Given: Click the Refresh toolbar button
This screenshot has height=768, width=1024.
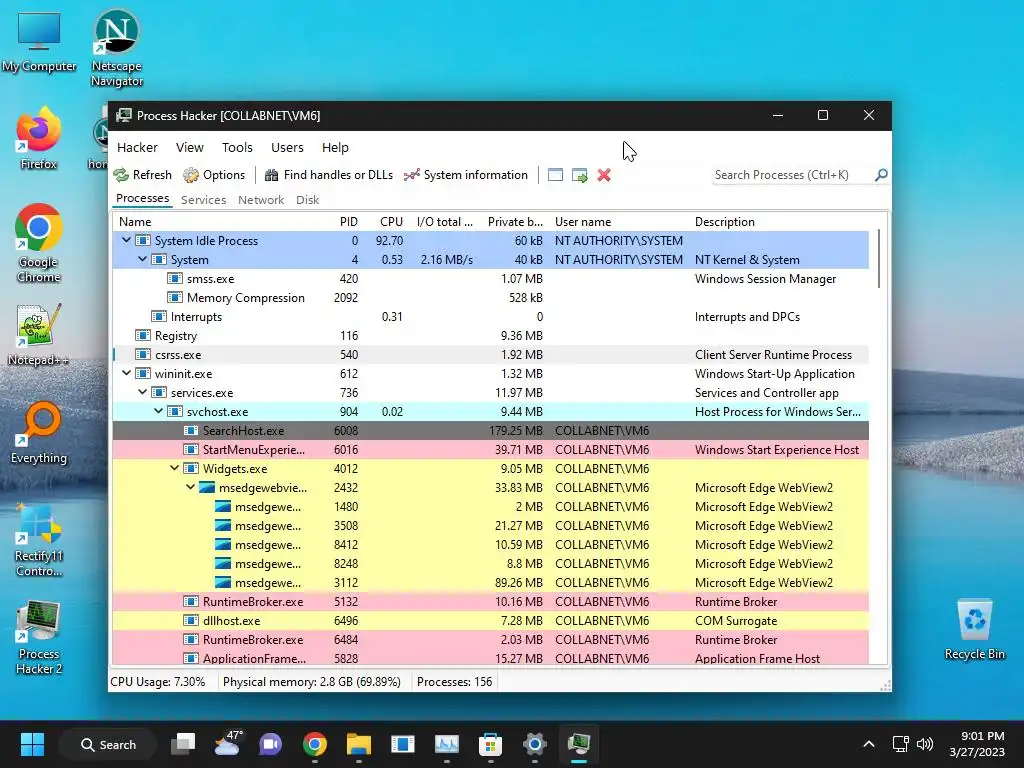Looking at the screenshot, I should [x=142, y=175].
